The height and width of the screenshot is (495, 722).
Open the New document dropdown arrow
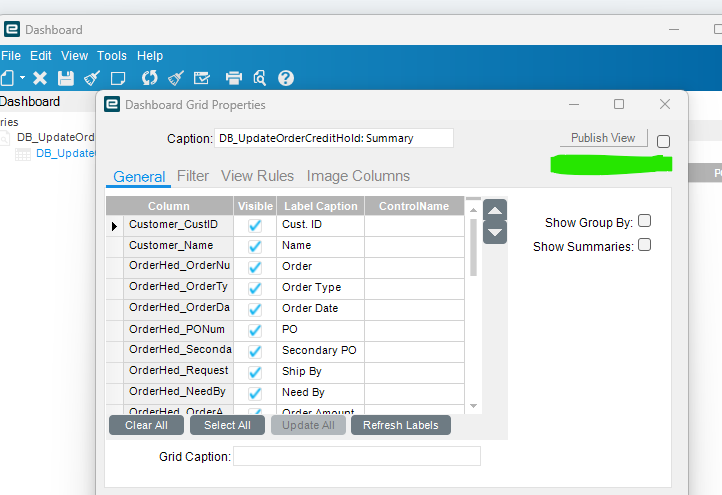click(x=22, y=78)
